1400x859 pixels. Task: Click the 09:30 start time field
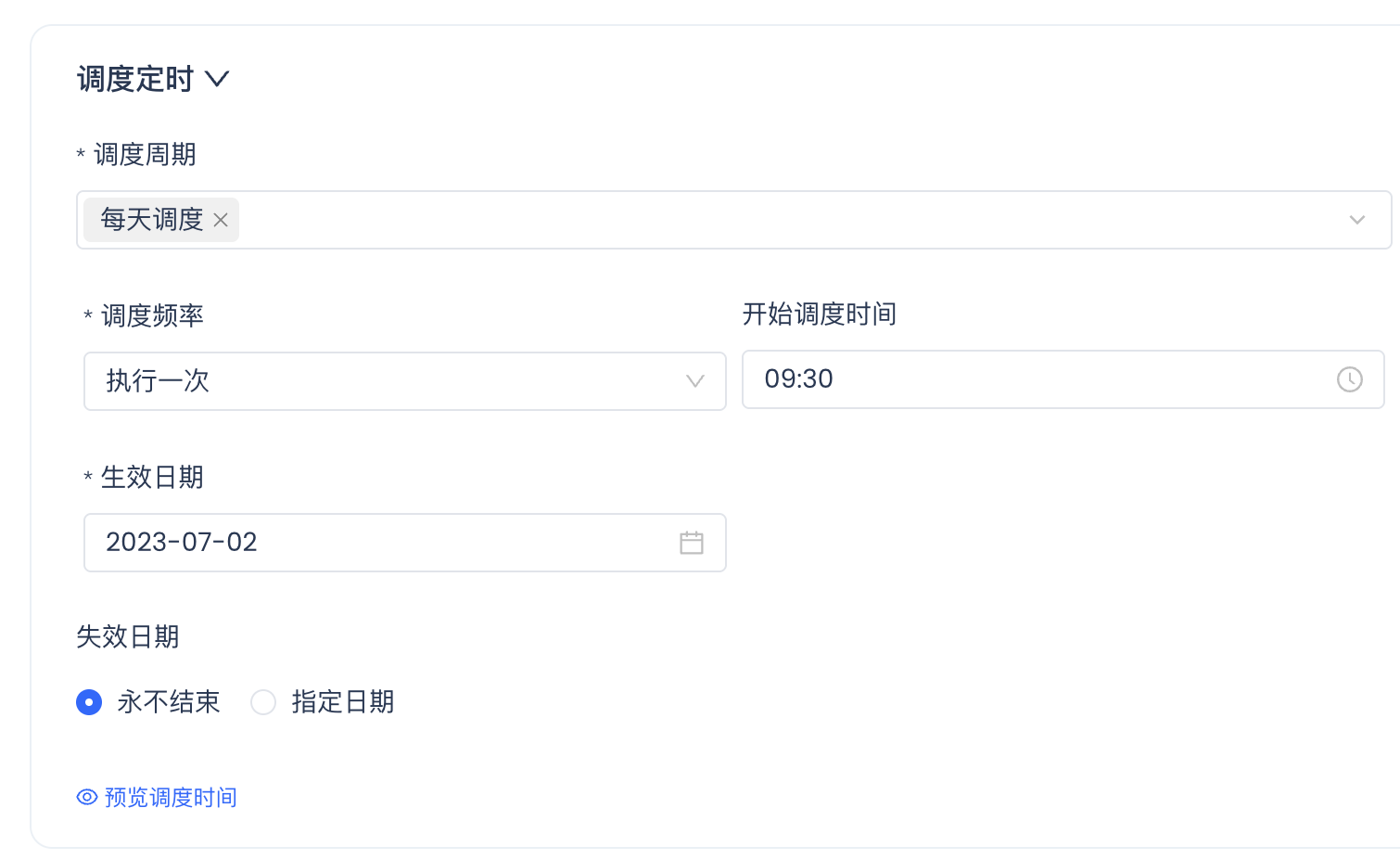coord(1020,379)
